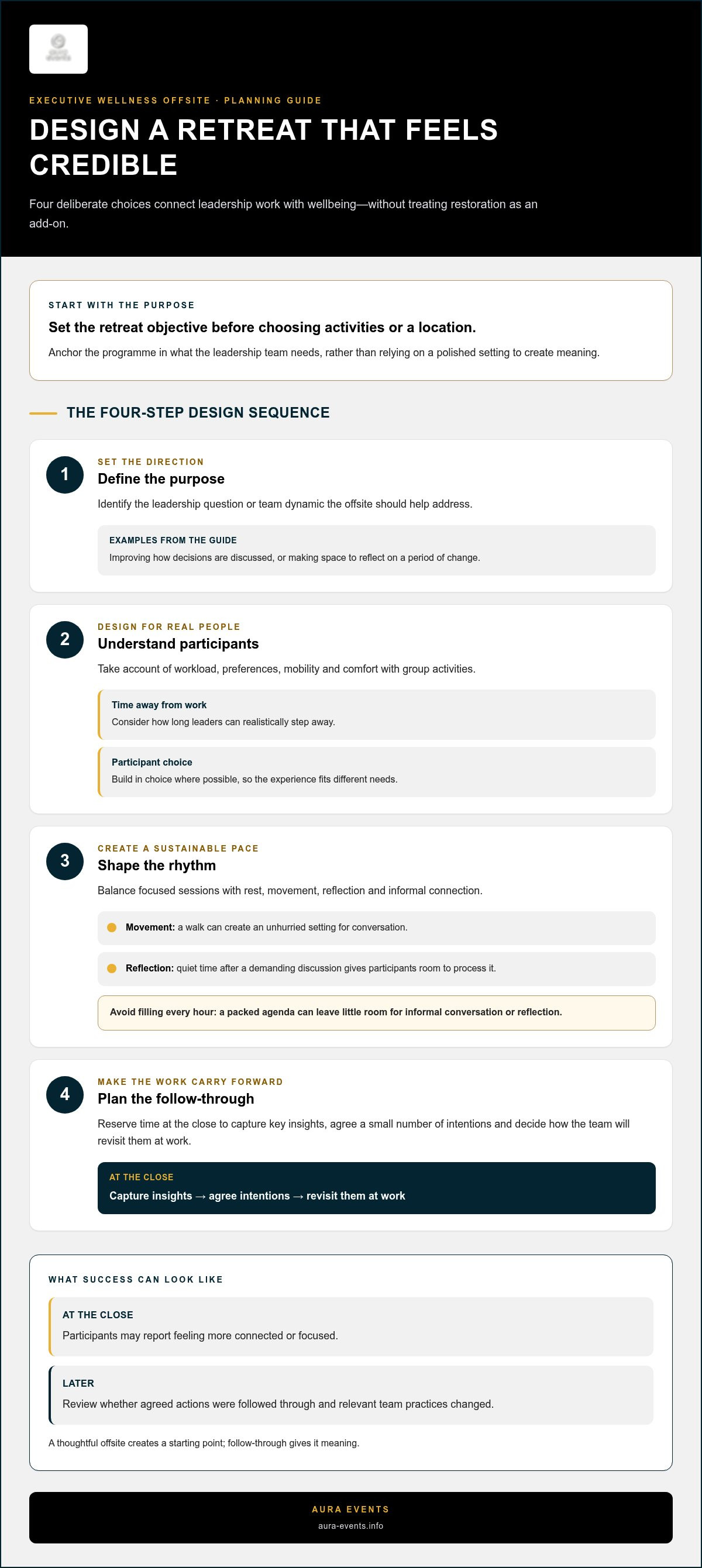
Task: Select the 'Time away from work' card
Action: 377,715
